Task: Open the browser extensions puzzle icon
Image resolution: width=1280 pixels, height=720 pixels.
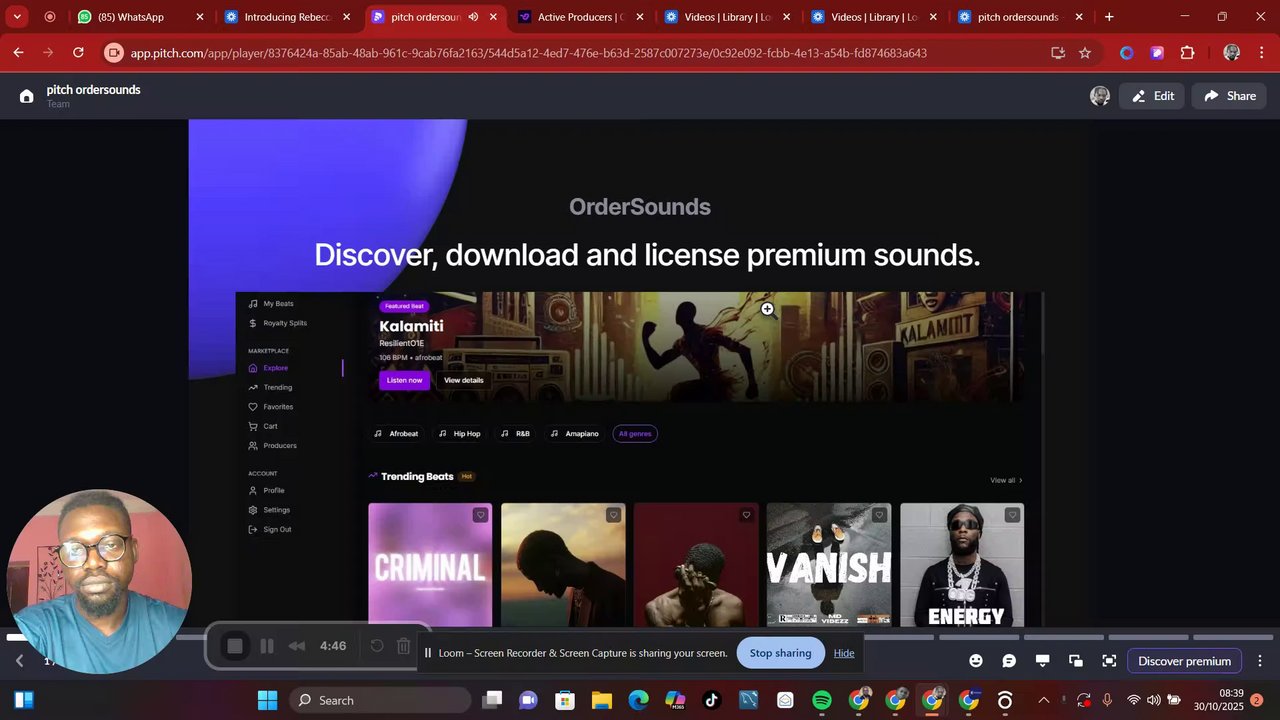Action: 1187,53
